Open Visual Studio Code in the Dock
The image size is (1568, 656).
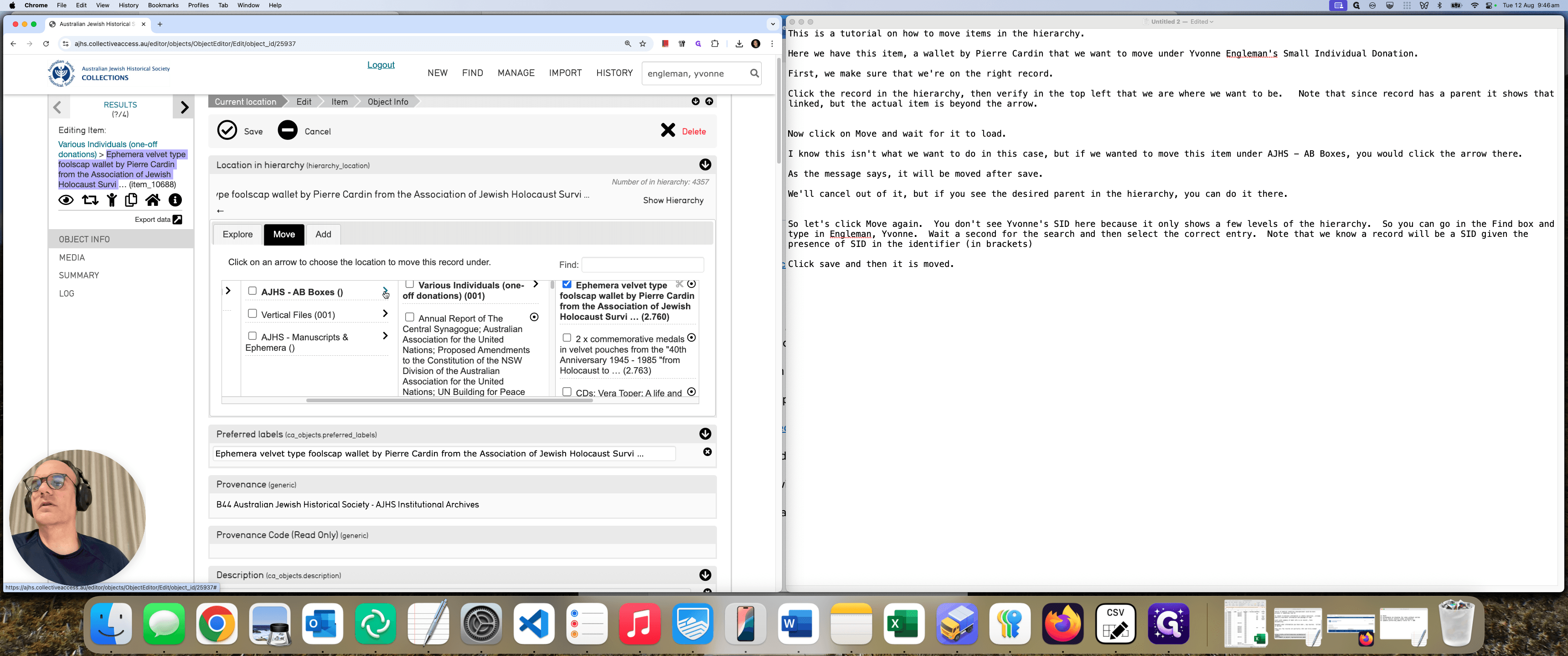point(534,624)
